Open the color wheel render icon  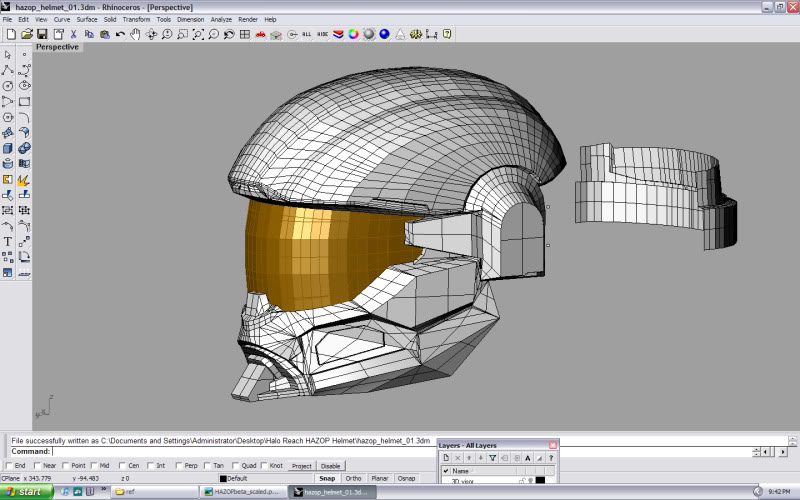[353, 34]
